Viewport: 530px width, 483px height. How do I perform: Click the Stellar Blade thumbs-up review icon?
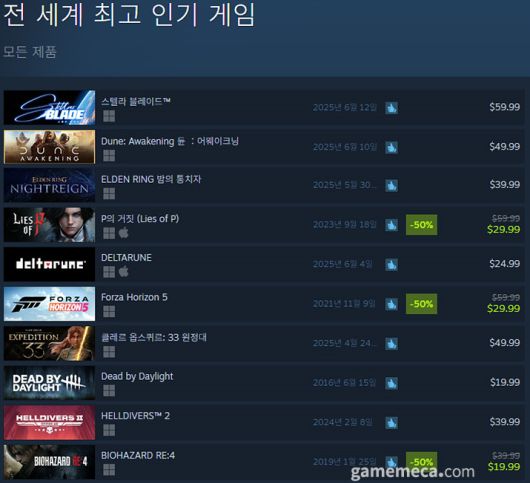tap(391, 108)
